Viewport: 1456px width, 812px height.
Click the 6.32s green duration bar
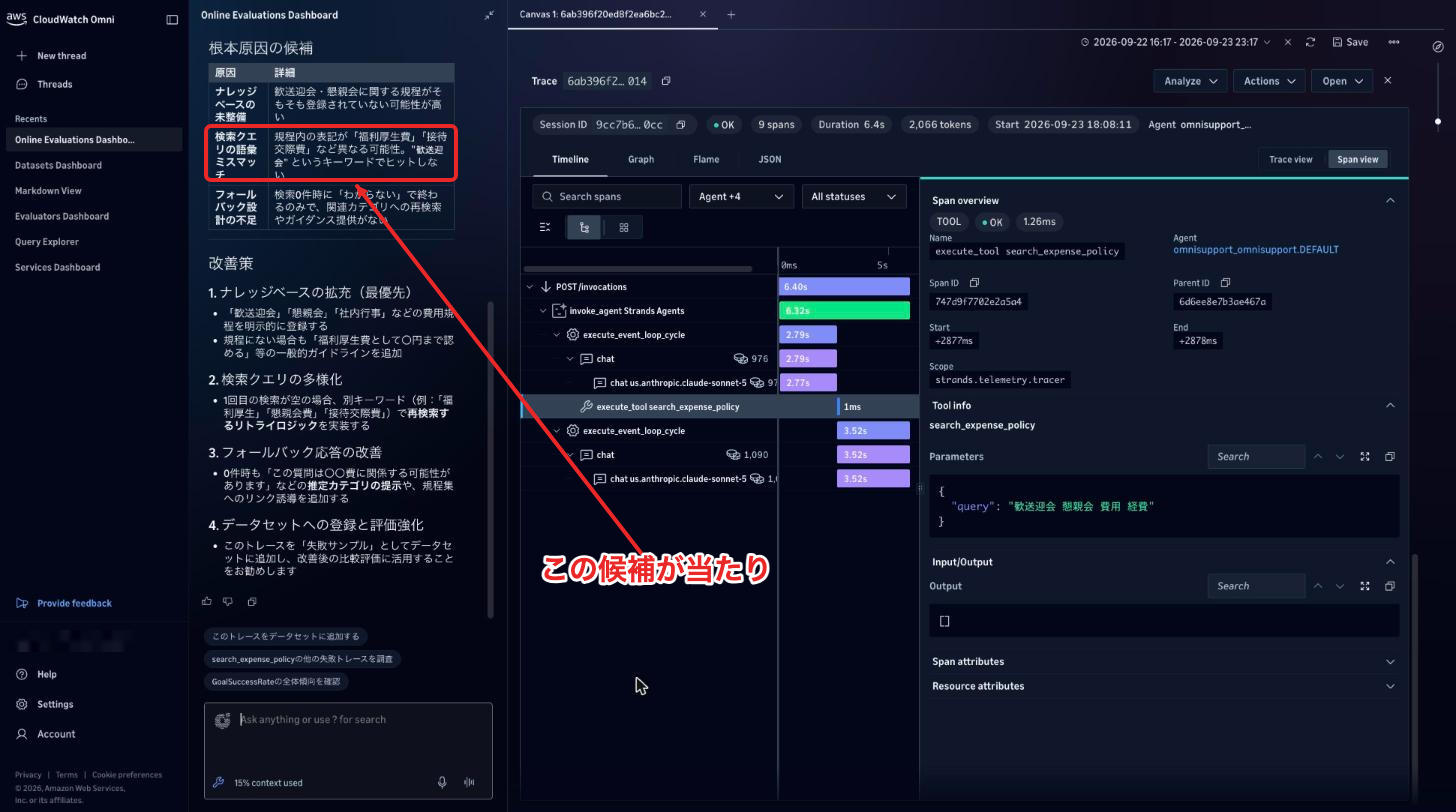pos(844,311)
